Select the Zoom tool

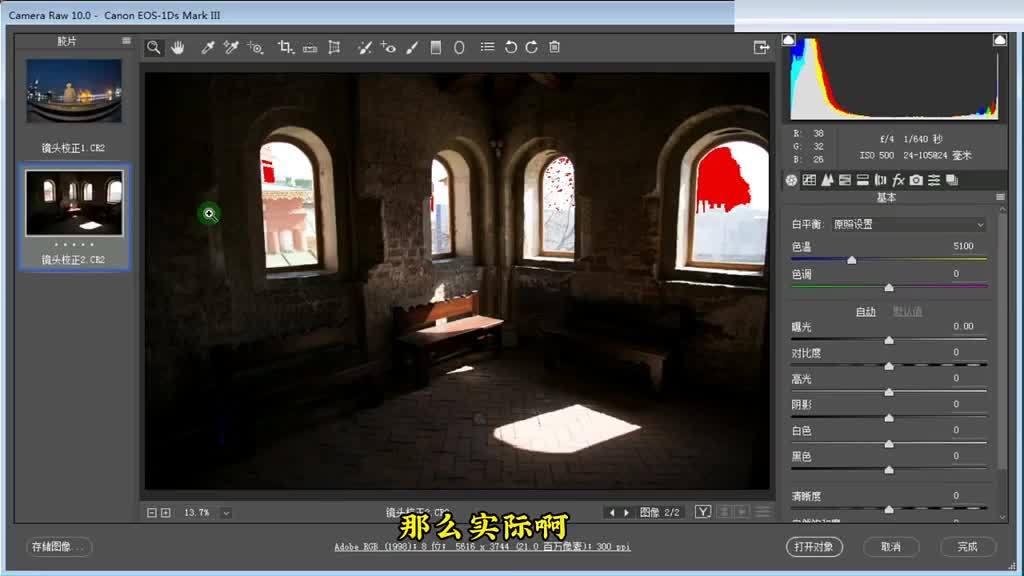click(x=152, y=46)
